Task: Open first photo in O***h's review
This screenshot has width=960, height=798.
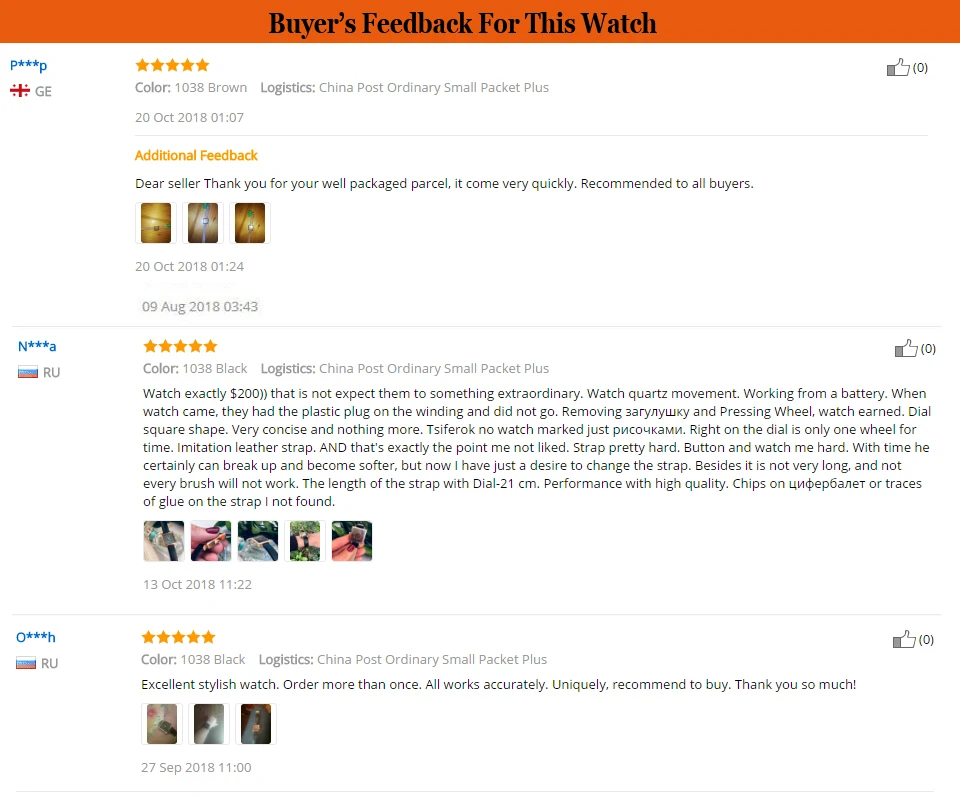Action: (x=162, y=724)
